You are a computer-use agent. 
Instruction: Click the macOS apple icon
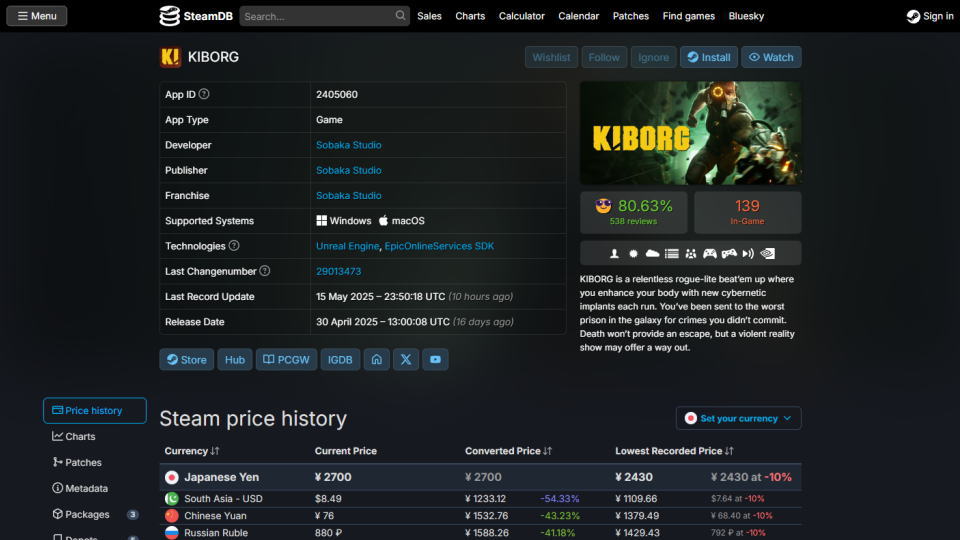pos(383,220)
